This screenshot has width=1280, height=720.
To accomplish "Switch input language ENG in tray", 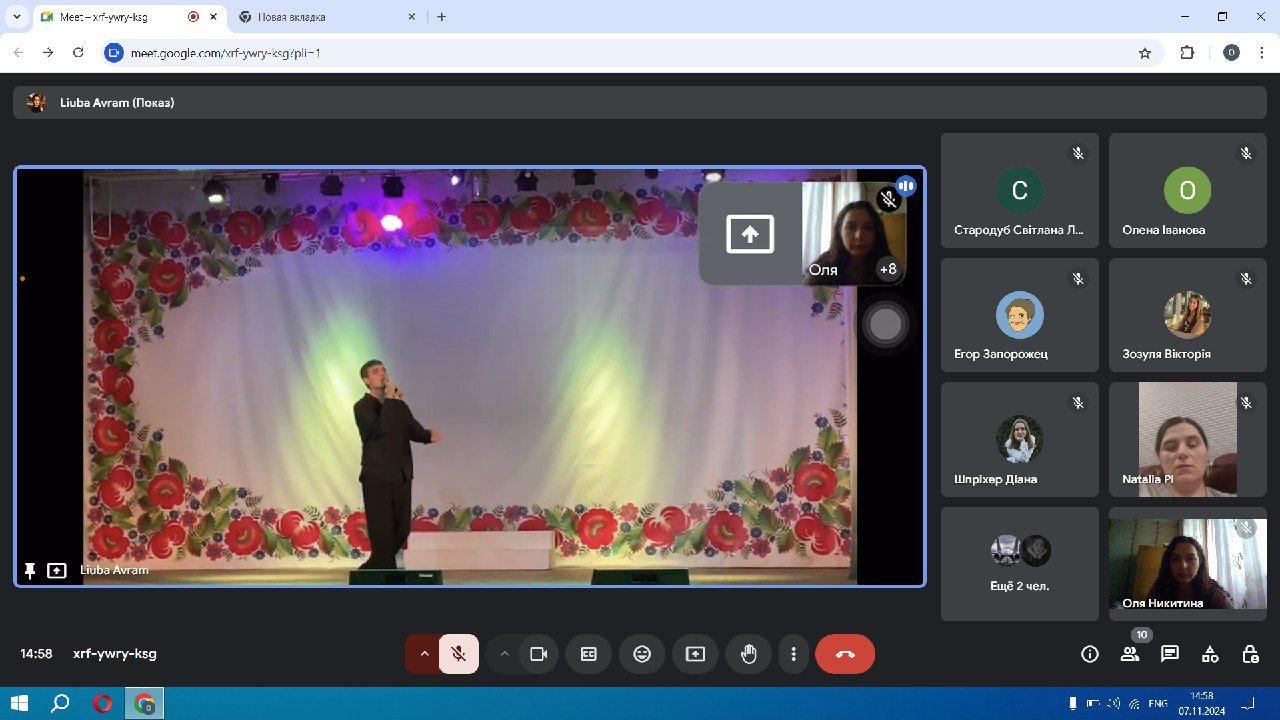I will tap(1158, 704).
